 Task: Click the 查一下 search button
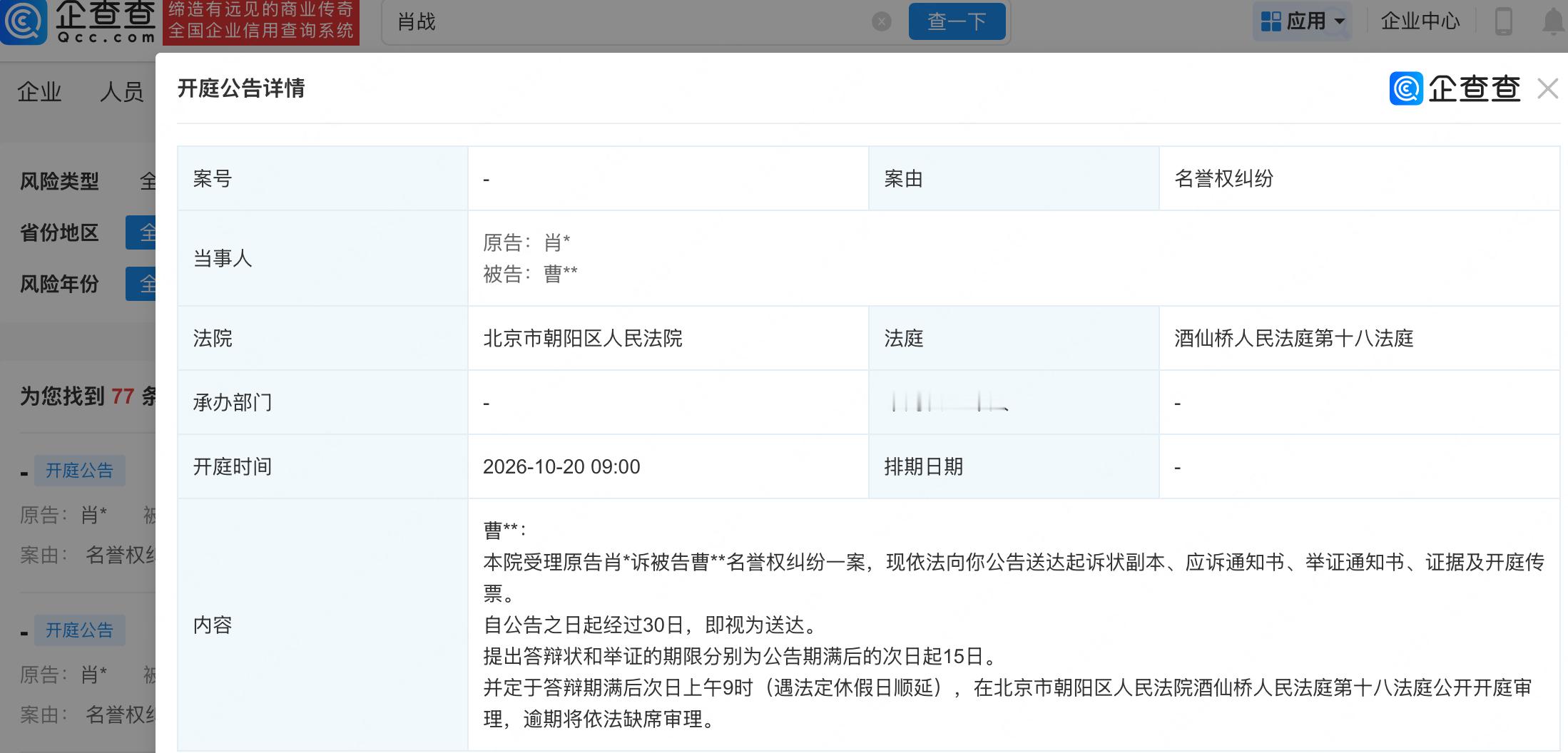[x=957, y=21]
